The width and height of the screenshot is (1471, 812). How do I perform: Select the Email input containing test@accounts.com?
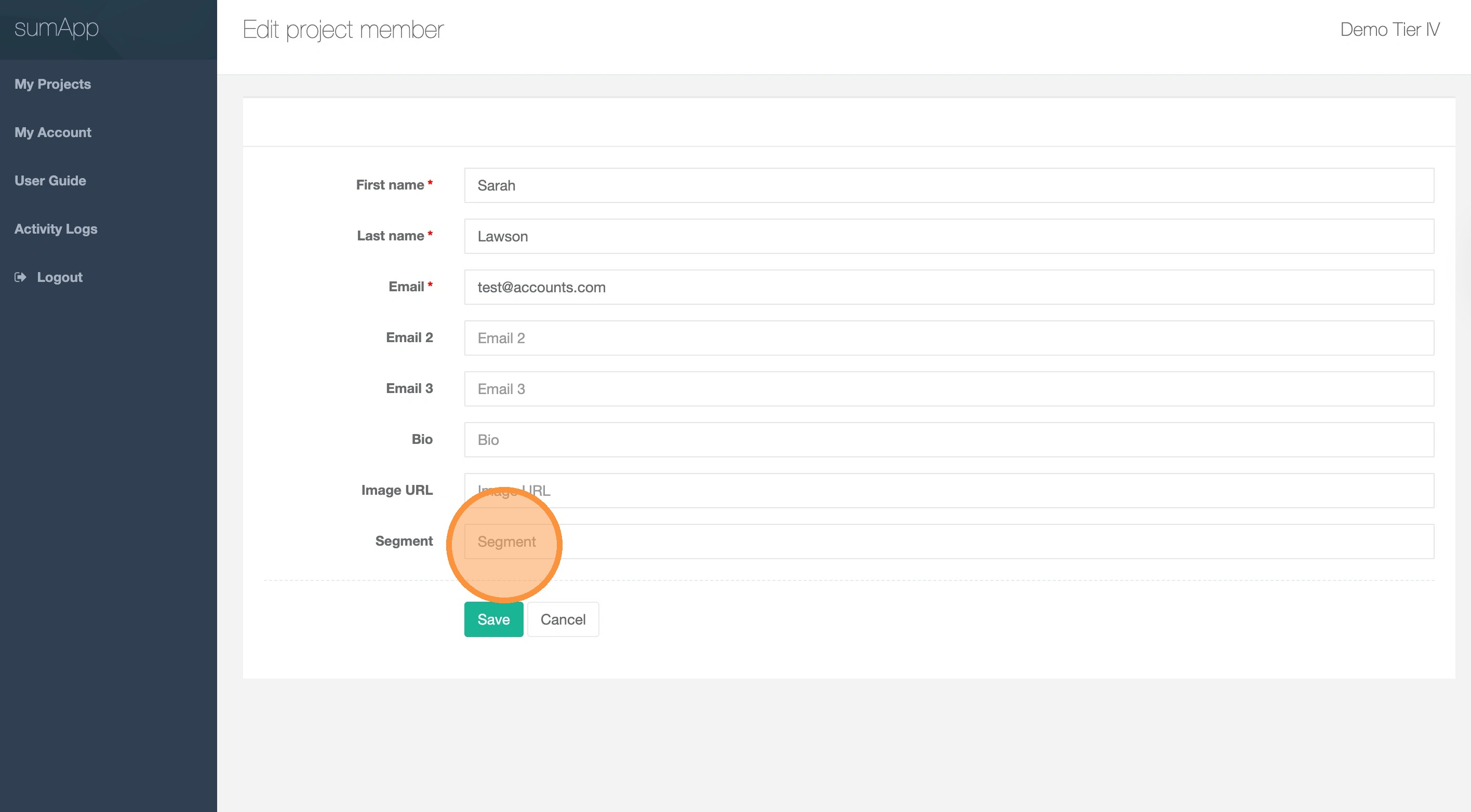point(948,287)
